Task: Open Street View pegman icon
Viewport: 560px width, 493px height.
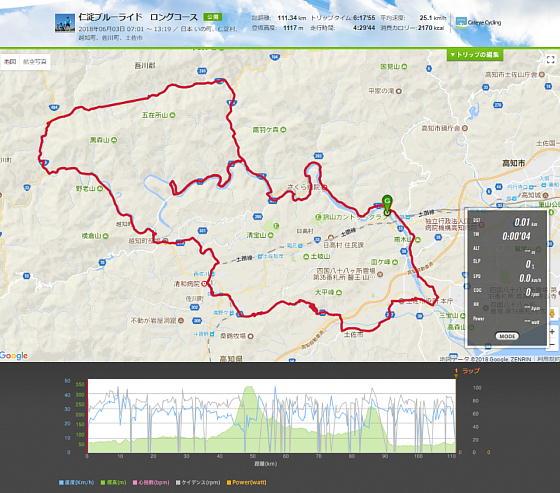Action: tap(552, 314)
